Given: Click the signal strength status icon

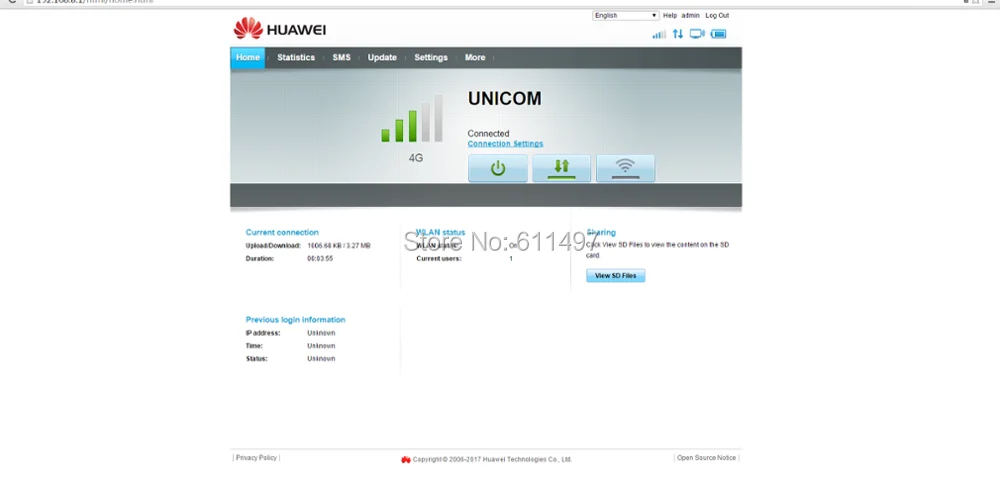Looking at the screenshot, I should coord(659,34).
